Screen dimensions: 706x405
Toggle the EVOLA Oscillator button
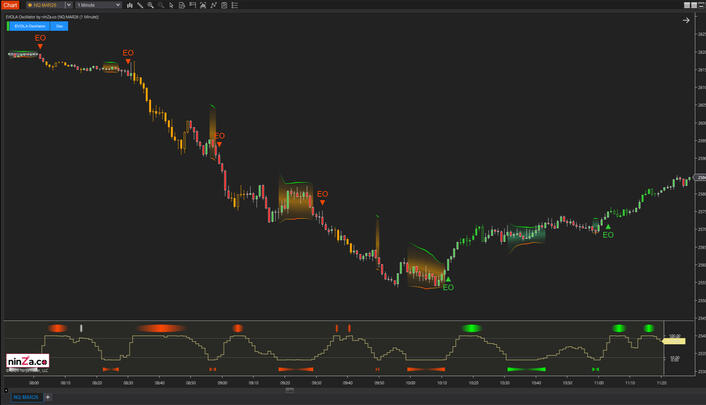coord(29,26)
